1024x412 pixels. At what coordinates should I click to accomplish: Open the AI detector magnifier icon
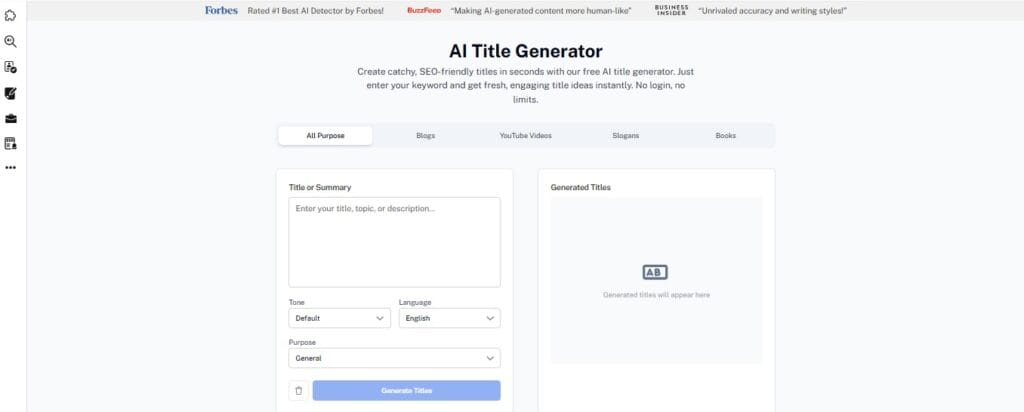point(11,41)
